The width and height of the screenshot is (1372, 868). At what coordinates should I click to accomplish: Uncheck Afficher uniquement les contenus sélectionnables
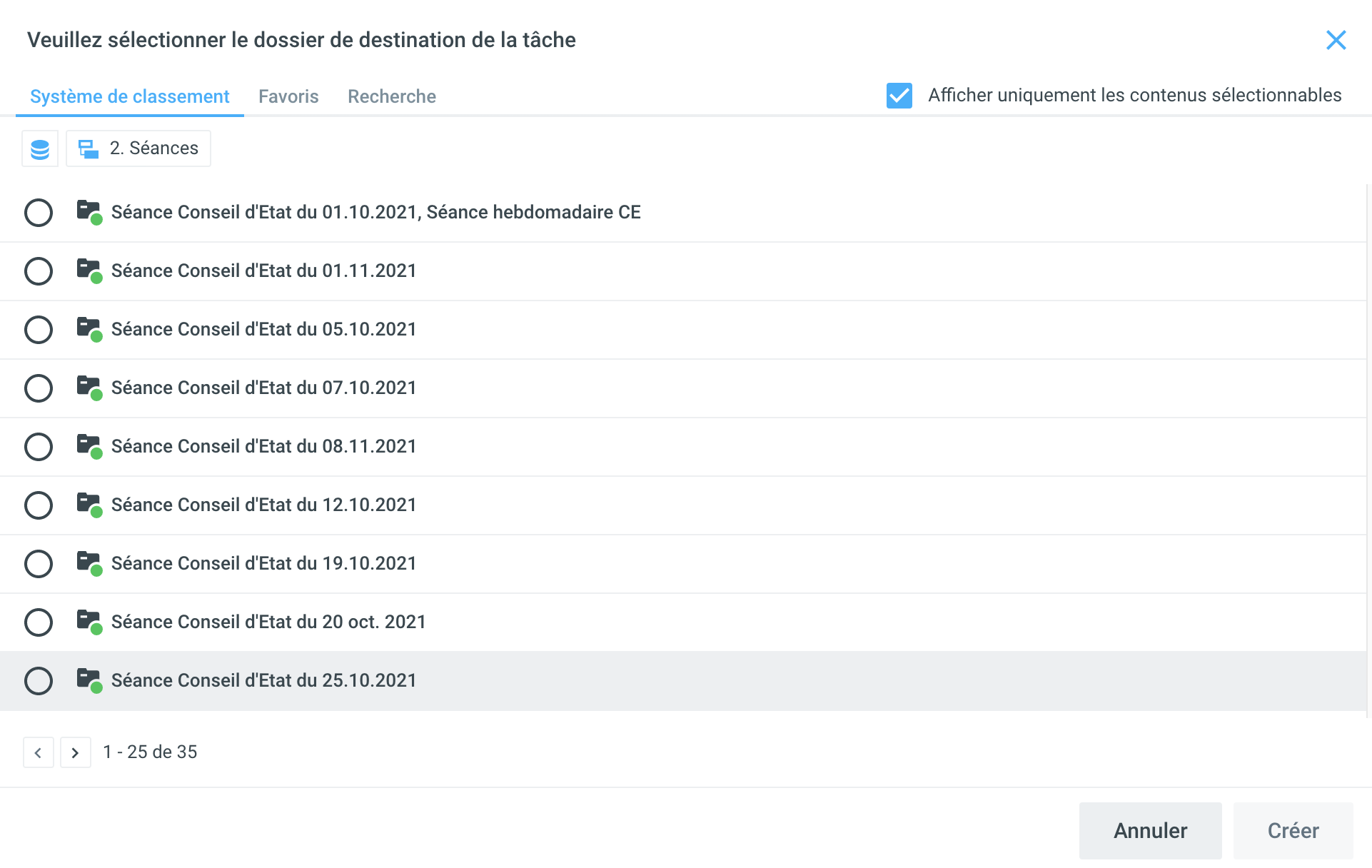pyautogui.click(x=899, y=96)
